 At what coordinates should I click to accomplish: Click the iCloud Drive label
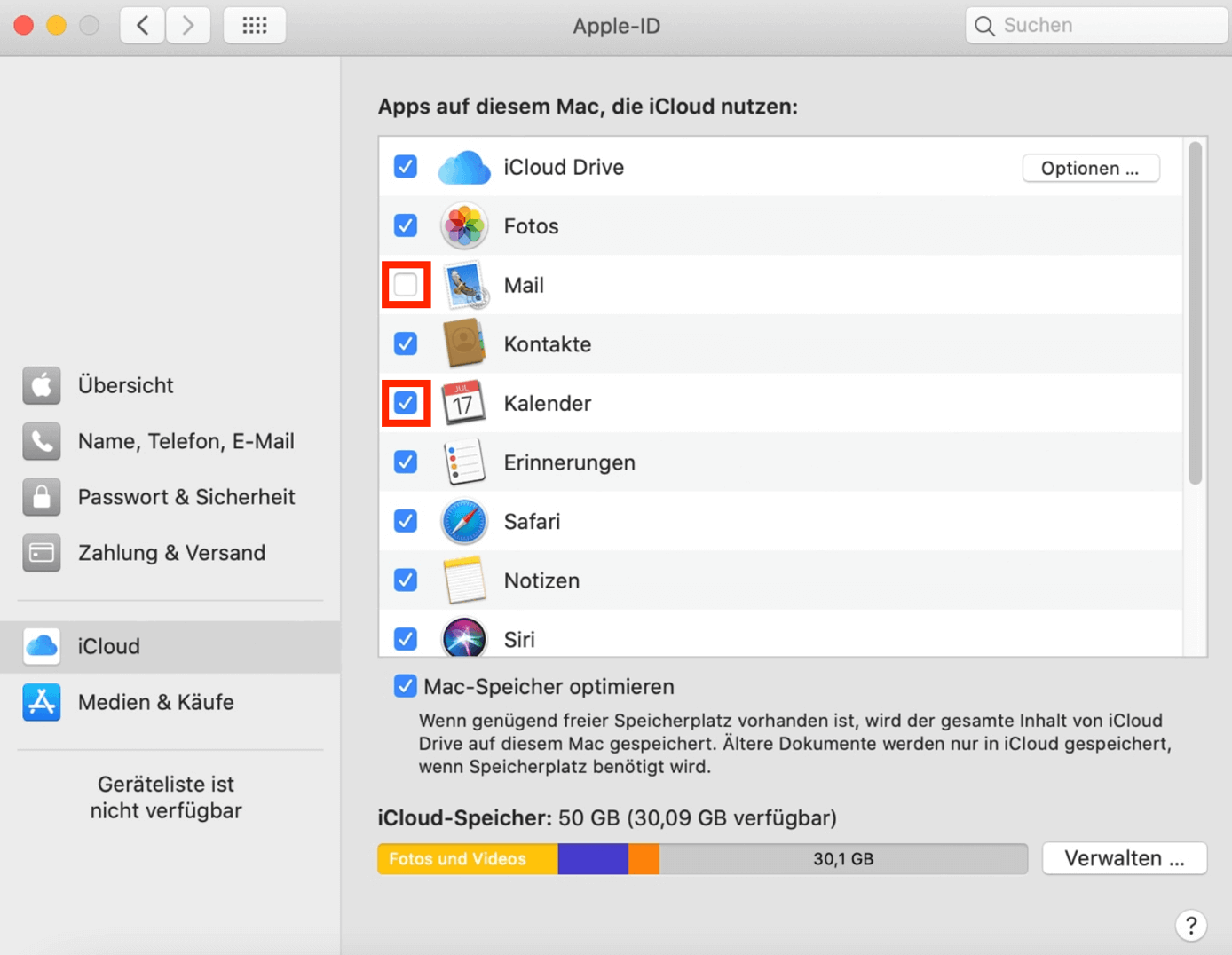click(x=565, y=167)
